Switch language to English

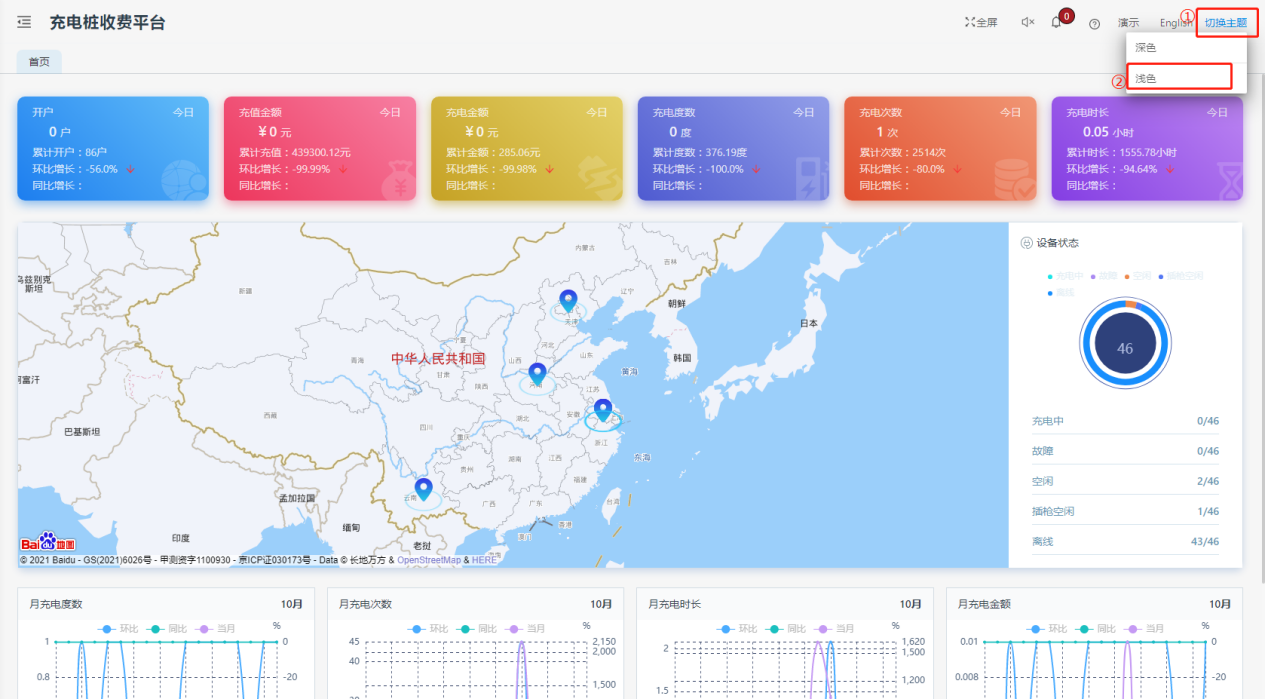click(x=1174, y=22)
